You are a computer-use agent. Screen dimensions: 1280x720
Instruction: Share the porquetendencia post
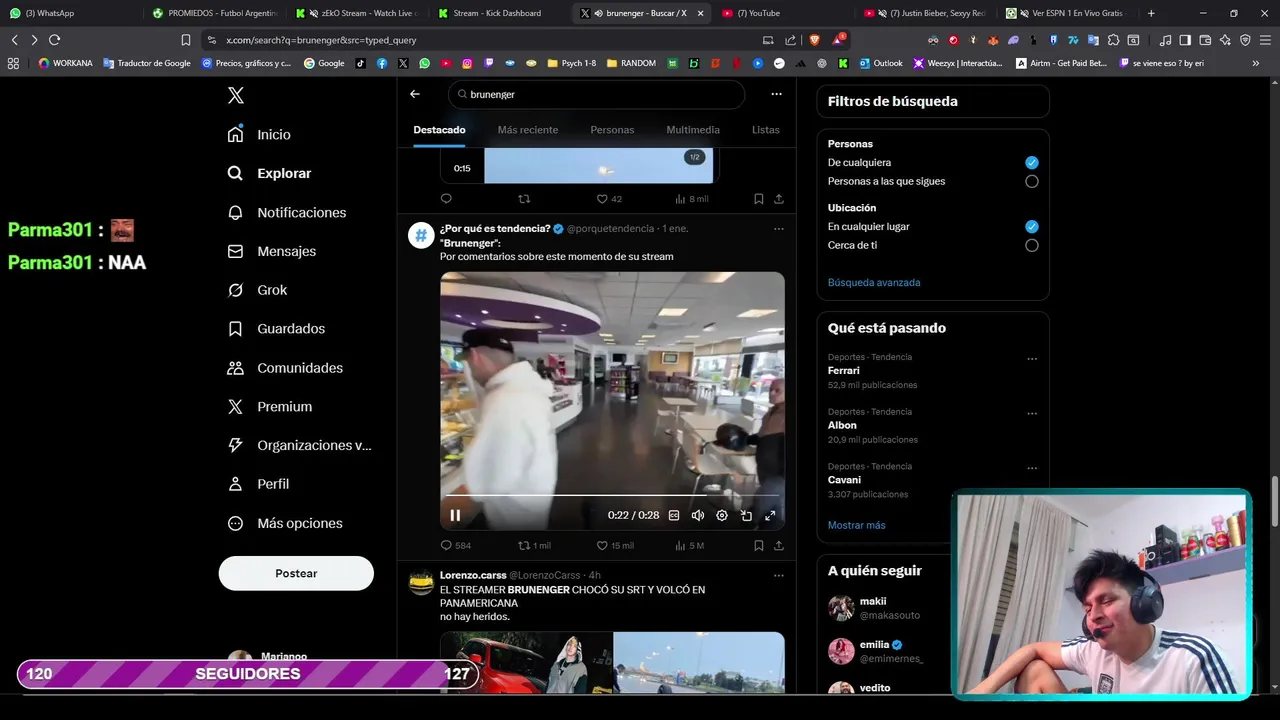pos(779,545)
